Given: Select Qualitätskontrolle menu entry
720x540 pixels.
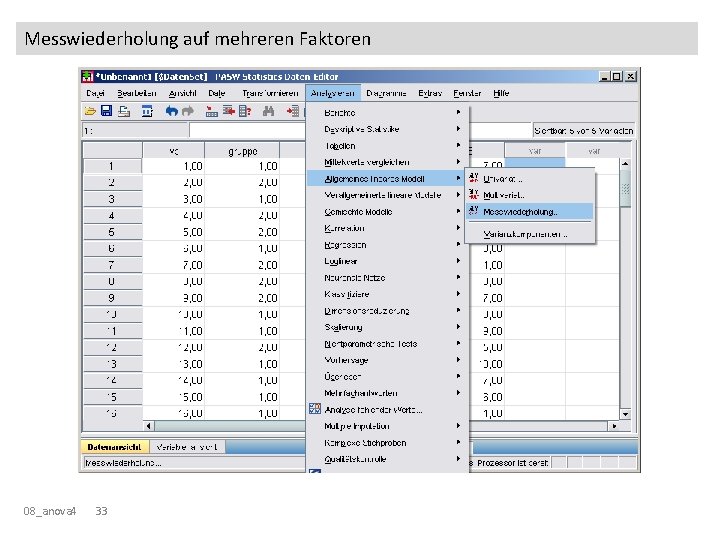Looking at the screenshot, I should (x=386, y=459).
